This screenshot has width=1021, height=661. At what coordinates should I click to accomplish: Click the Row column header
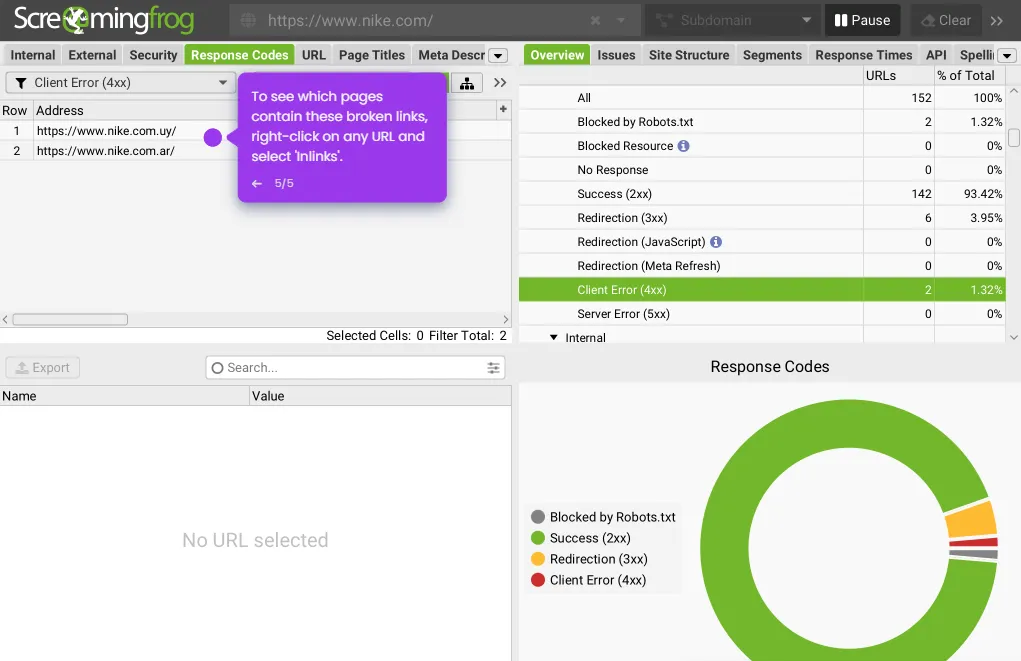[x=14, y=110]
